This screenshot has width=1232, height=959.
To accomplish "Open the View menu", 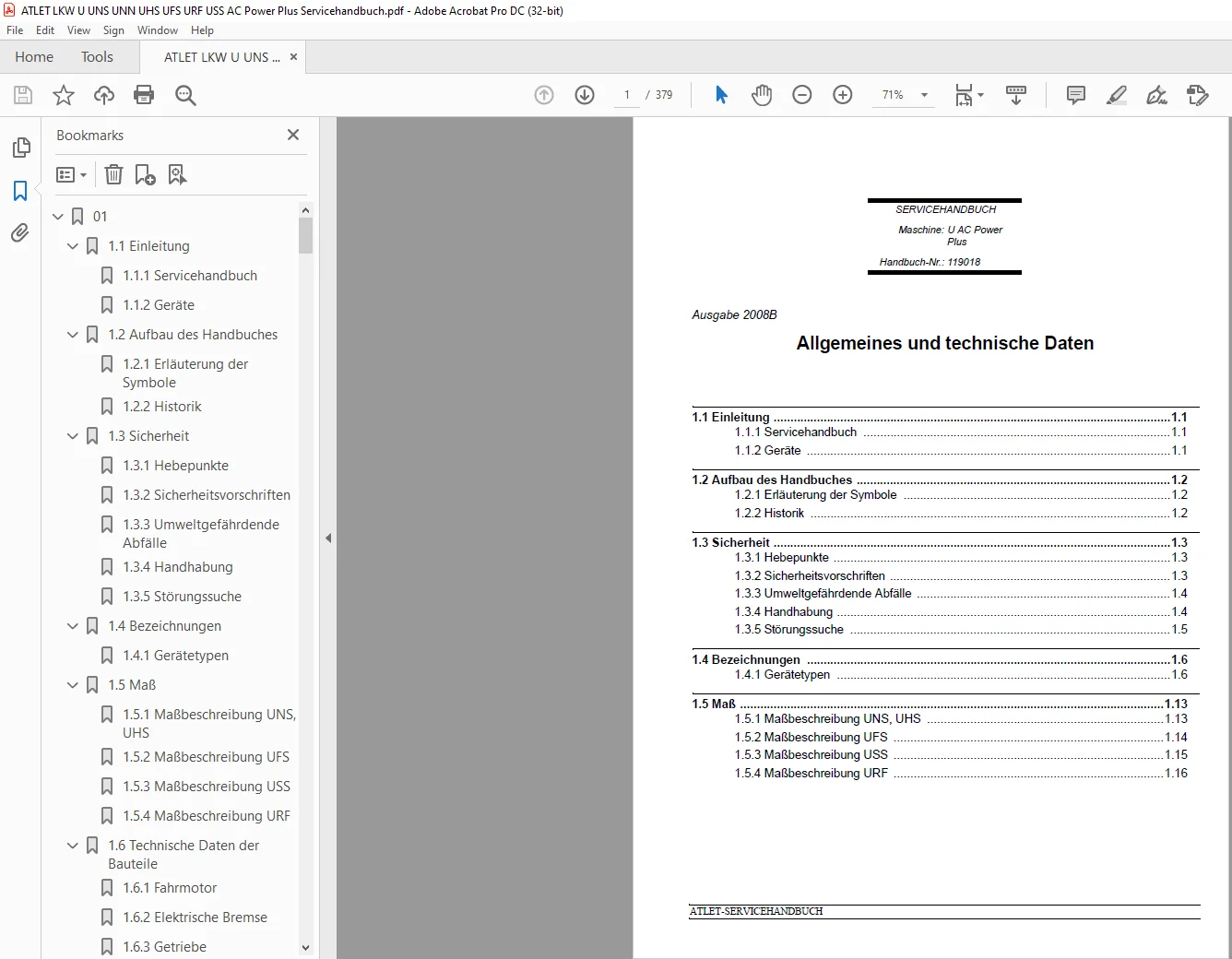I will click(78, 30).
